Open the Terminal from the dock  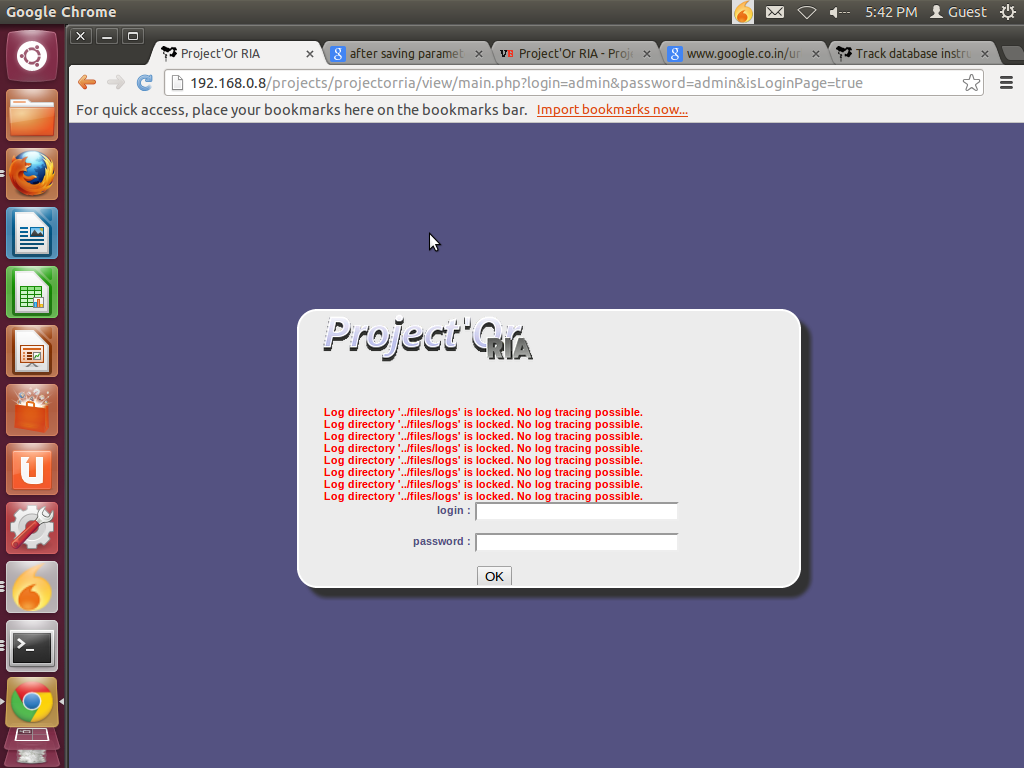(31, 645)
